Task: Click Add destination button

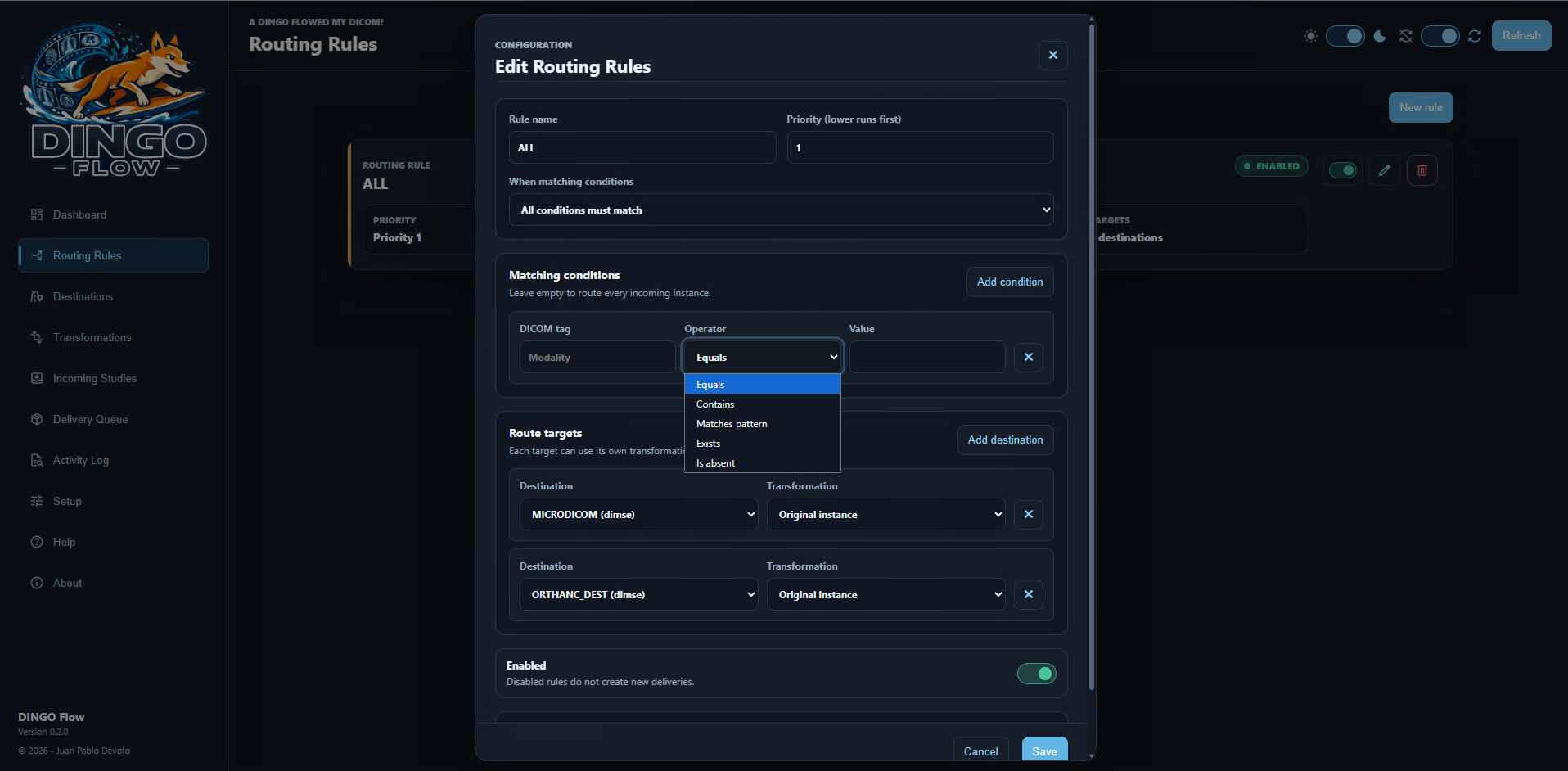Action: [1005, 440]
